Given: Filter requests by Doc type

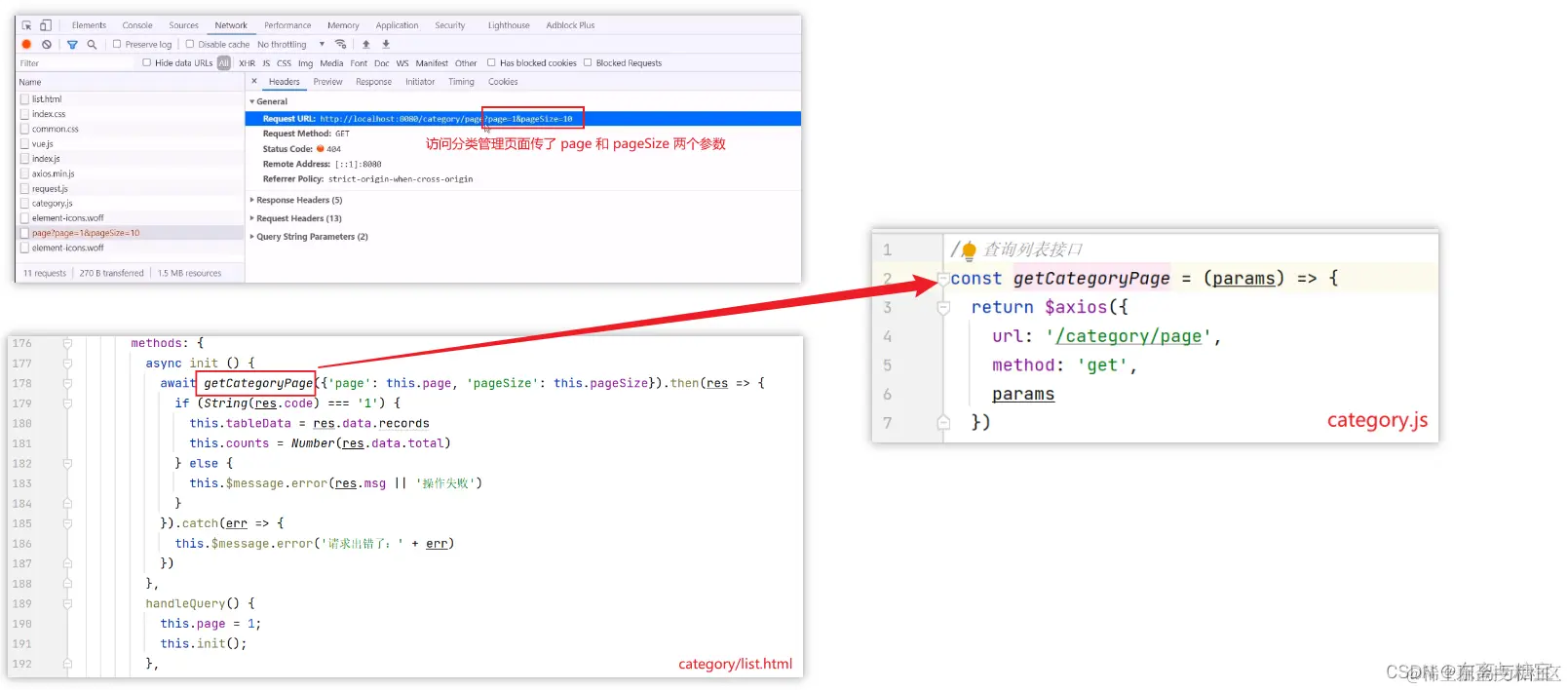Looking at the screenshot, I should [381, 63].
